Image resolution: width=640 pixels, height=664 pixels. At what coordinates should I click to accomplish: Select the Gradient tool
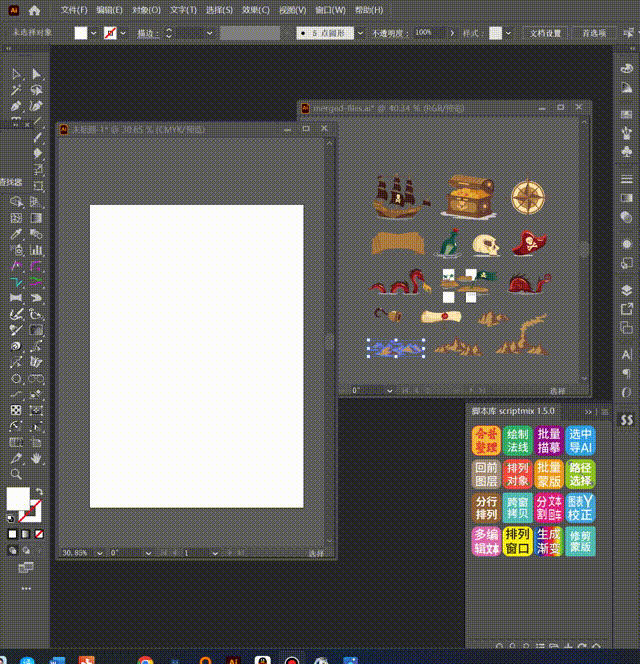click(x=36, y=218)
